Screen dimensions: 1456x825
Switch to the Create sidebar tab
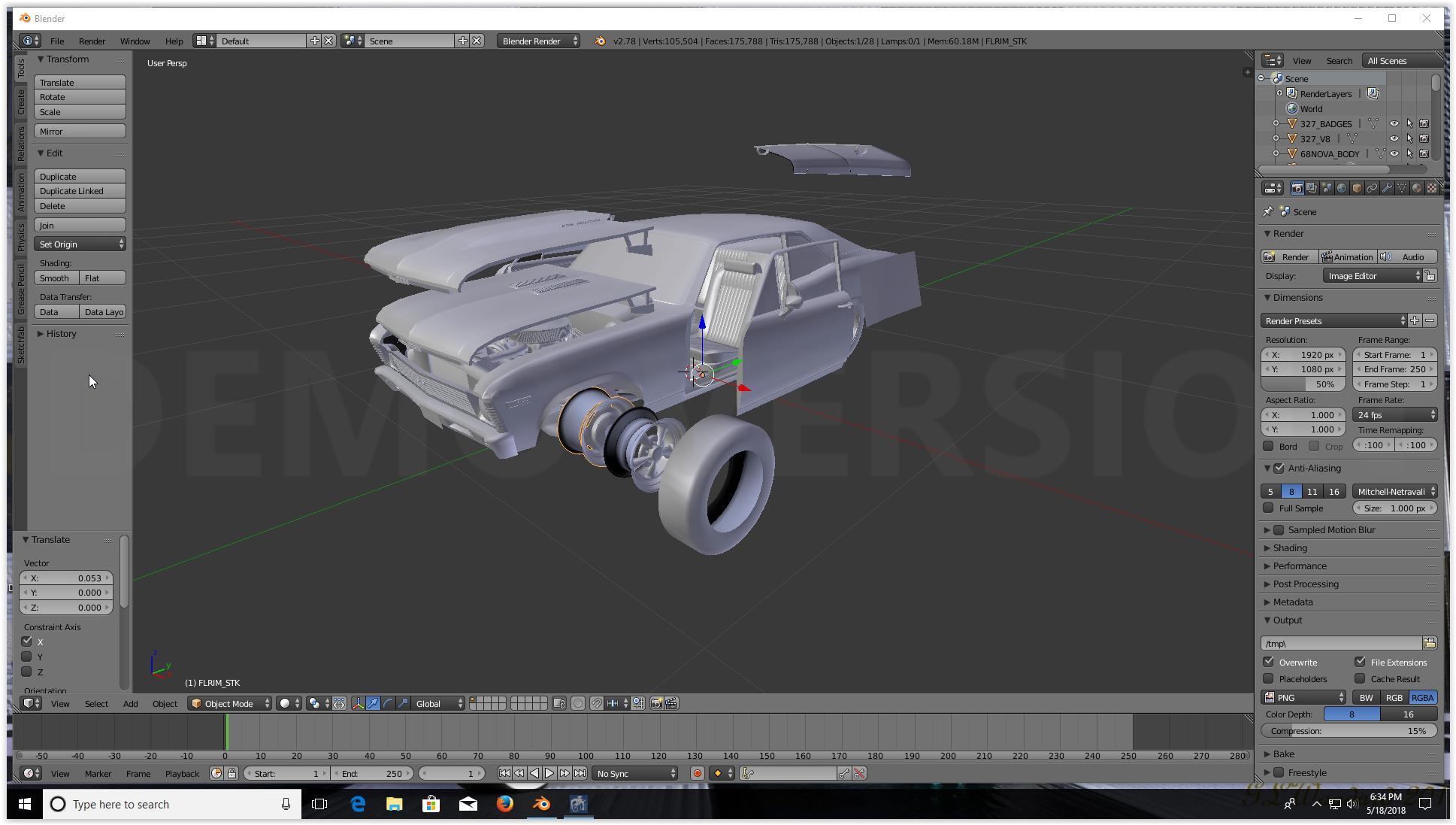tap(21, 102)
